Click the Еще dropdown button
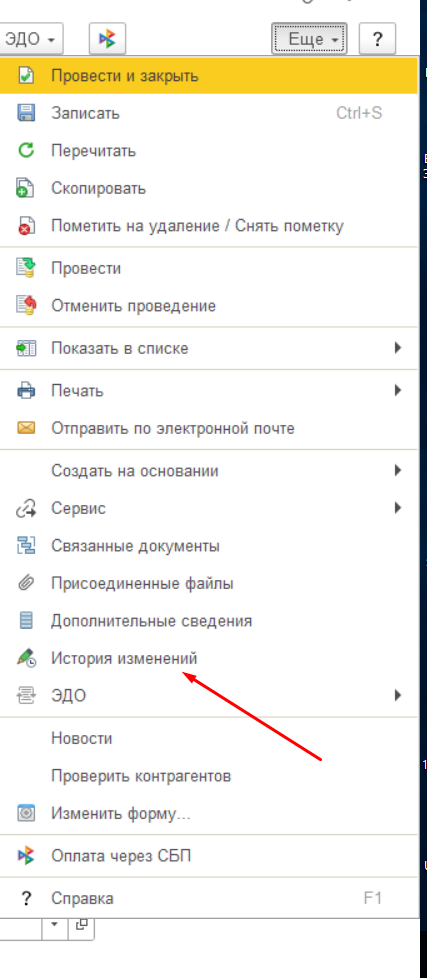Screen dimensions: 427x978 pyautogui.click(x=309, y=39)
